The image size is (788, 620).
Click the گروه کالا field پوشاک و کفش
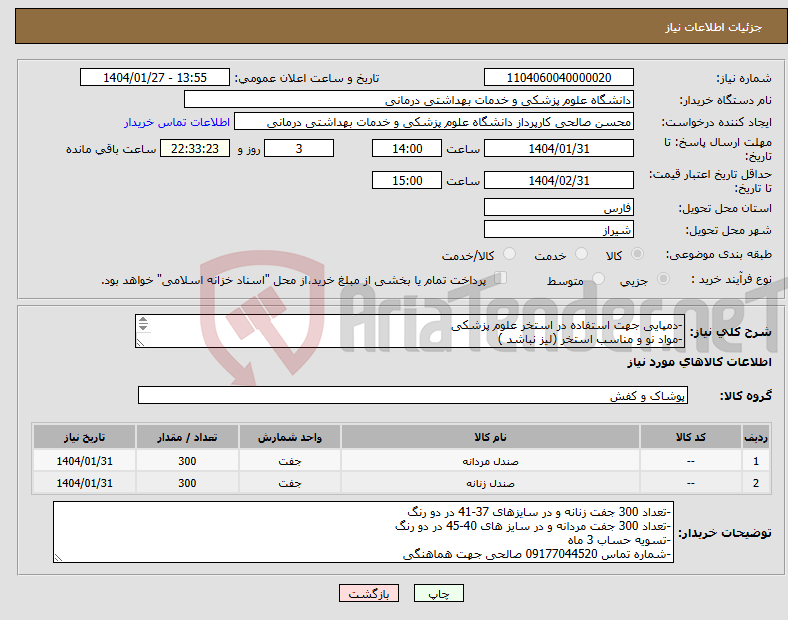(x=413, y=395)
